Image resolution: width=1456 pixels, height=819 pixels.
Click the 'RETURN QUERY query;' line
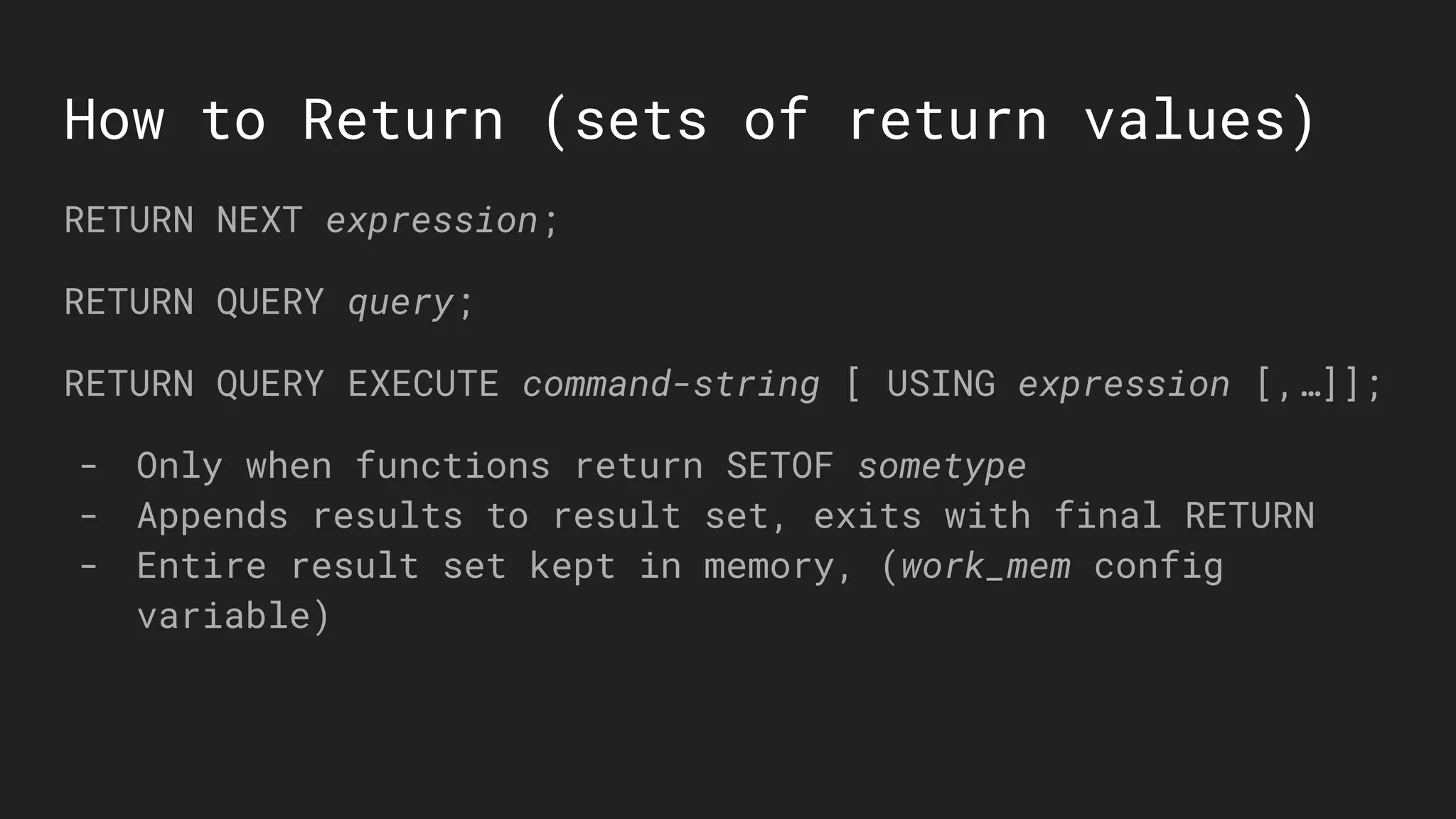click(x=269, y=304)
